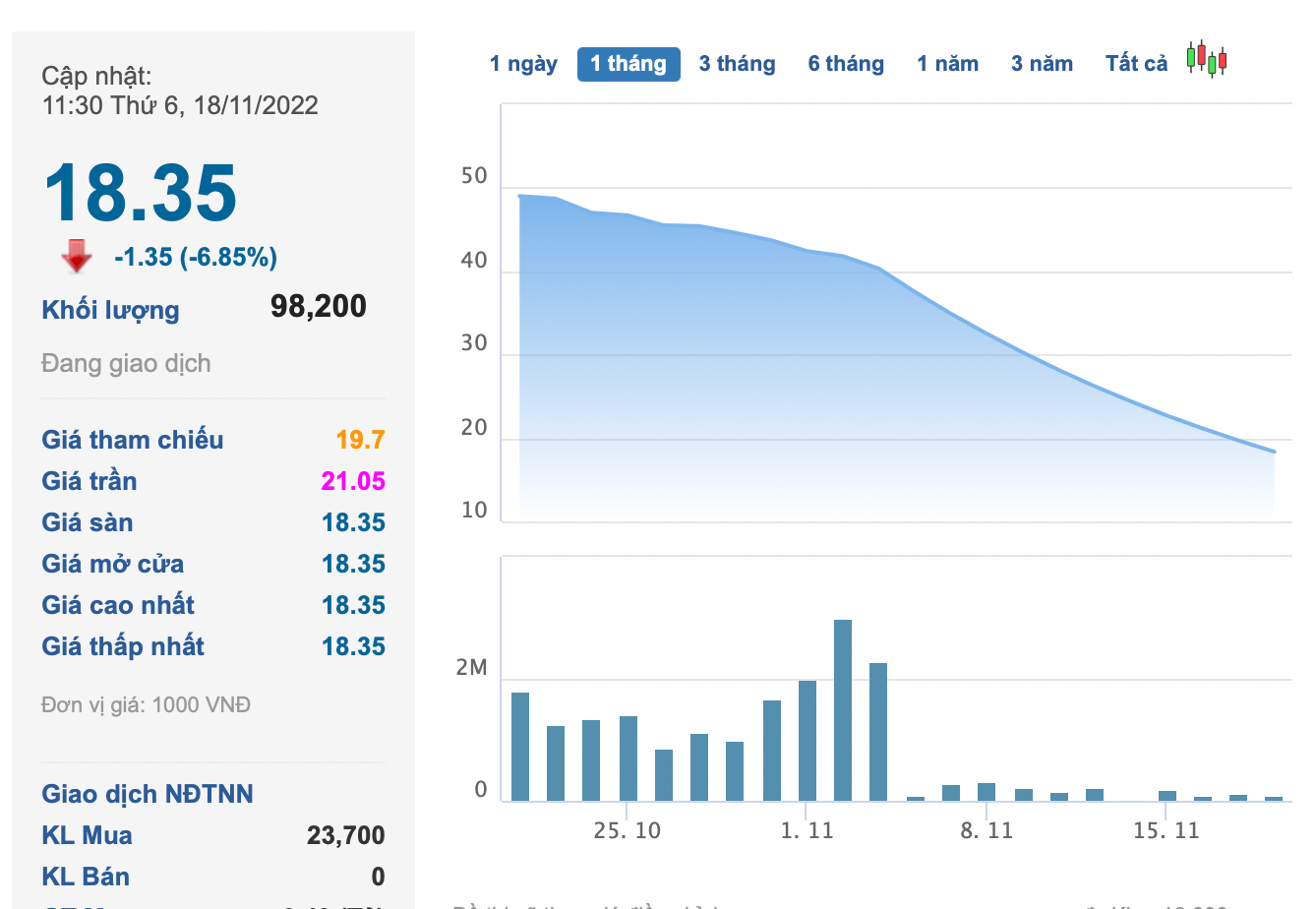The width and height of the screenshot is (1316, 909).
Task: Click the Giá cao nhất label
Action: pyautogui.click(x=118, y=605)
